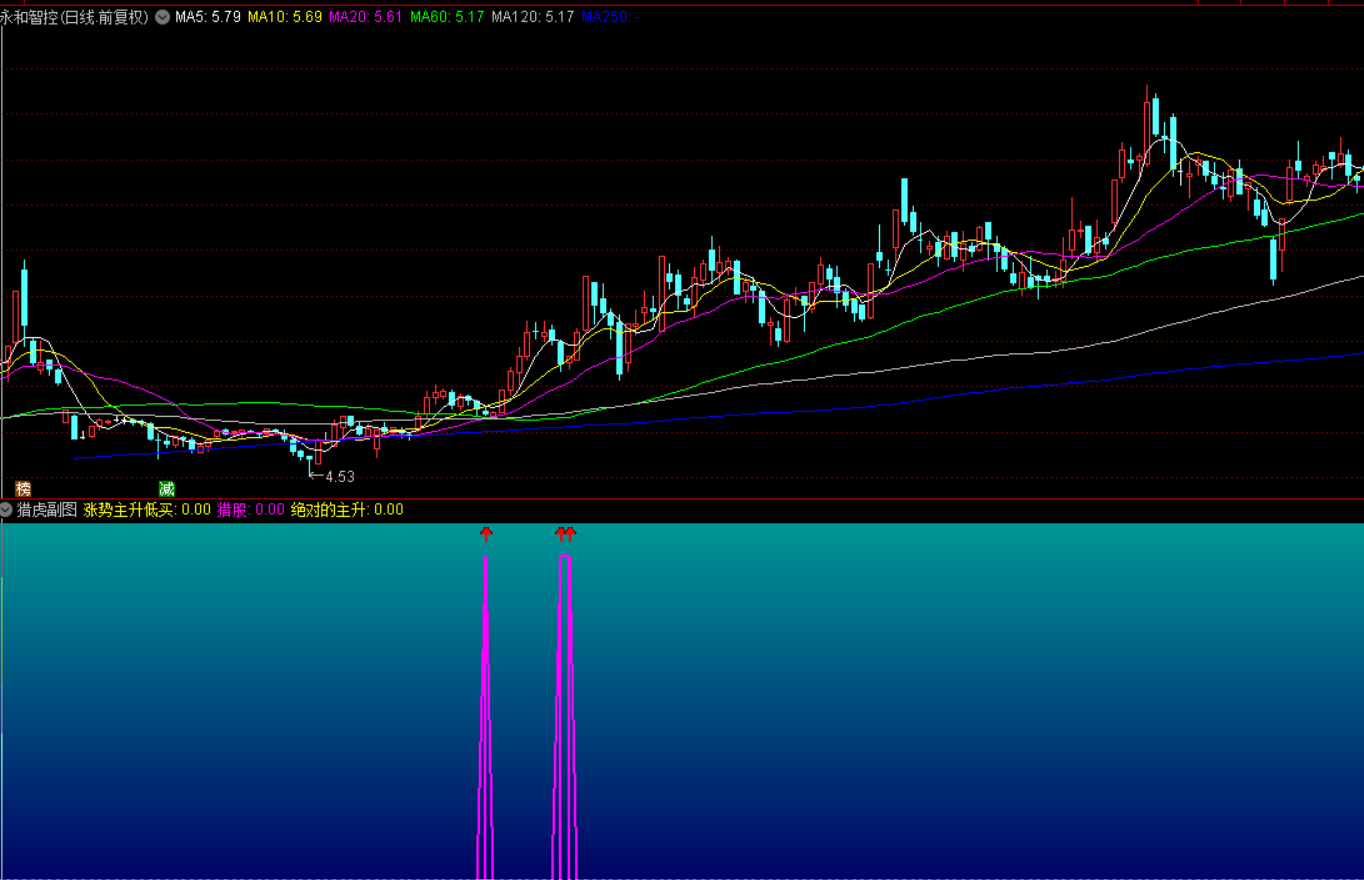Click the 4.53 low price label
Image resolution: width=1364 pixels, height=880 pixels.
click(x=340, y=476)
